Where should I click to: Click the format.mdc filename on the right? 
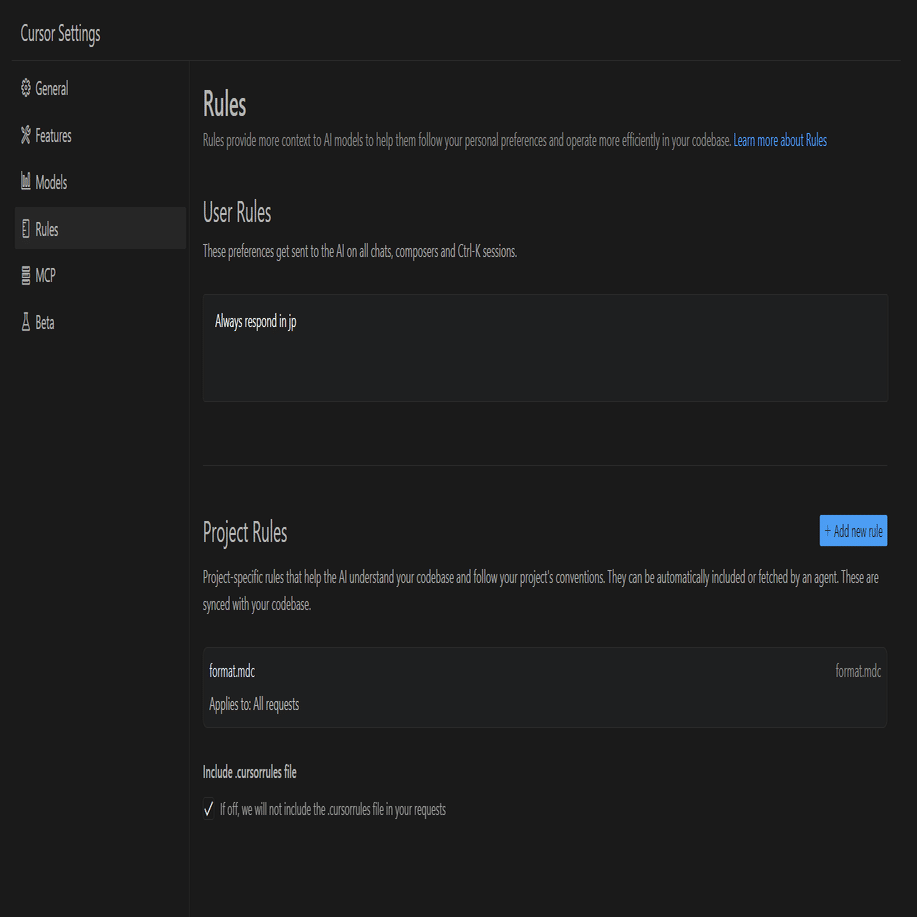click(858, 671)
